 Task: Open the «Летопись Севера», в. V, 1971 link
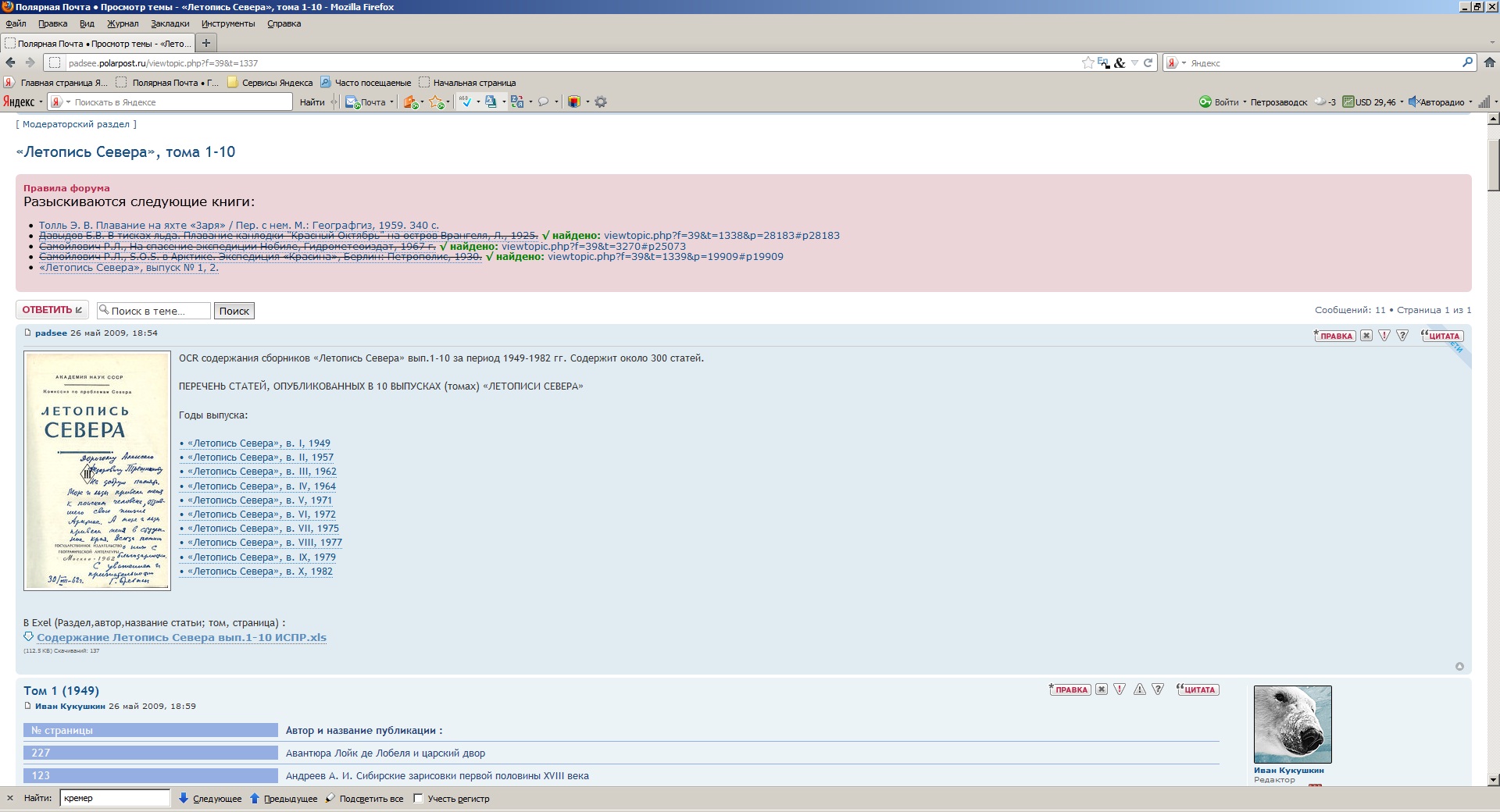click(x=259, y=500)
